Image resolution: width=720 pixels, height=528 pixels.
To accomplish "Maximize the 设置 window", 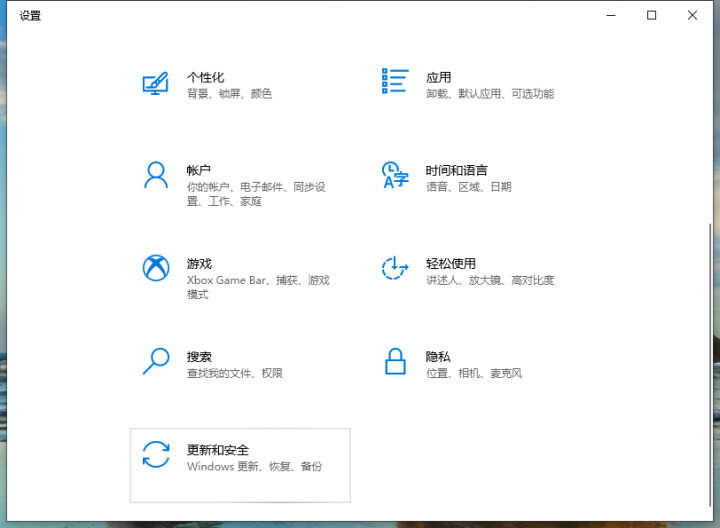I will click(x=651, y=15).
